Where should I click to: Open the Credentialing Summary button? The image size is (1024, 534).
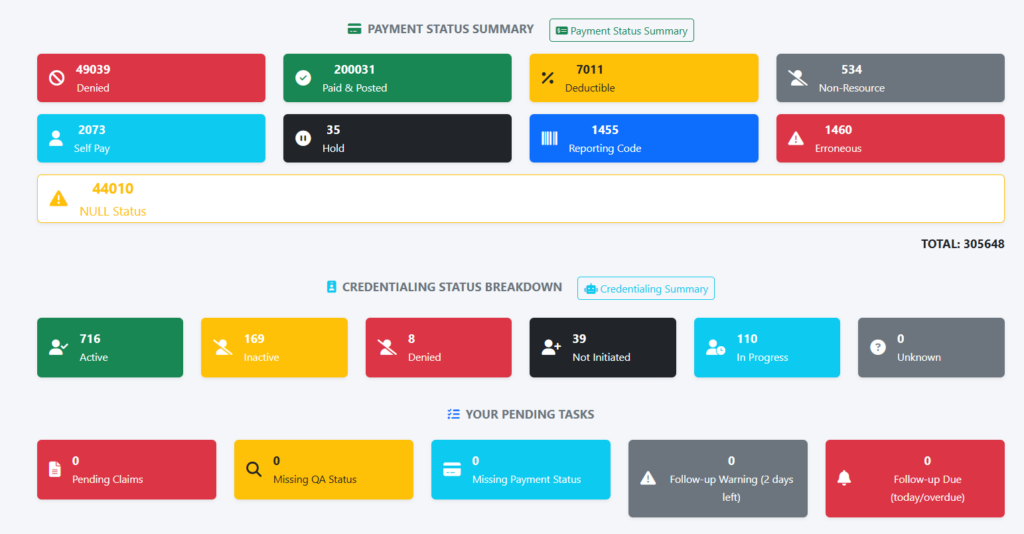click(645, 289)
